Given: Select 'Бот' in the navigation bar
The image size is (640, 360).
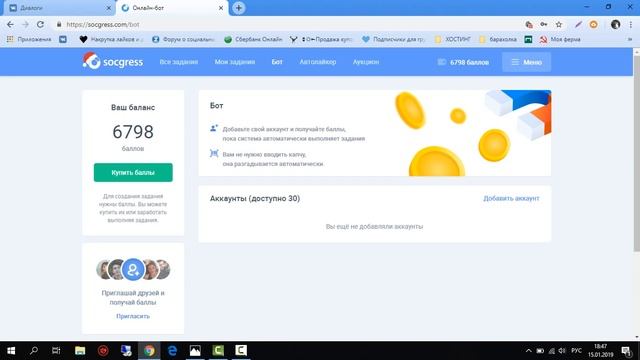Looking at the screenshot, I should click(x=277, y=62).
